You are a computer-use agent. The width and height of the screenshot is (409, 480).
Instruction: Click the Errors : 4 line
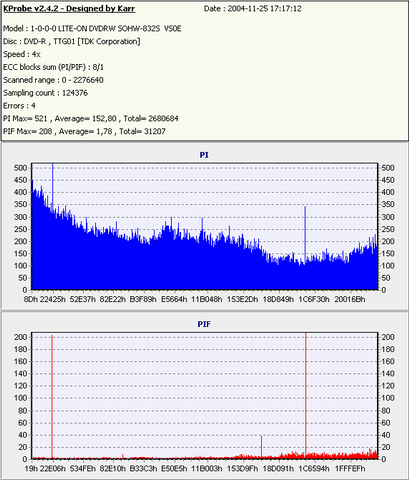(x=19, y=106)
